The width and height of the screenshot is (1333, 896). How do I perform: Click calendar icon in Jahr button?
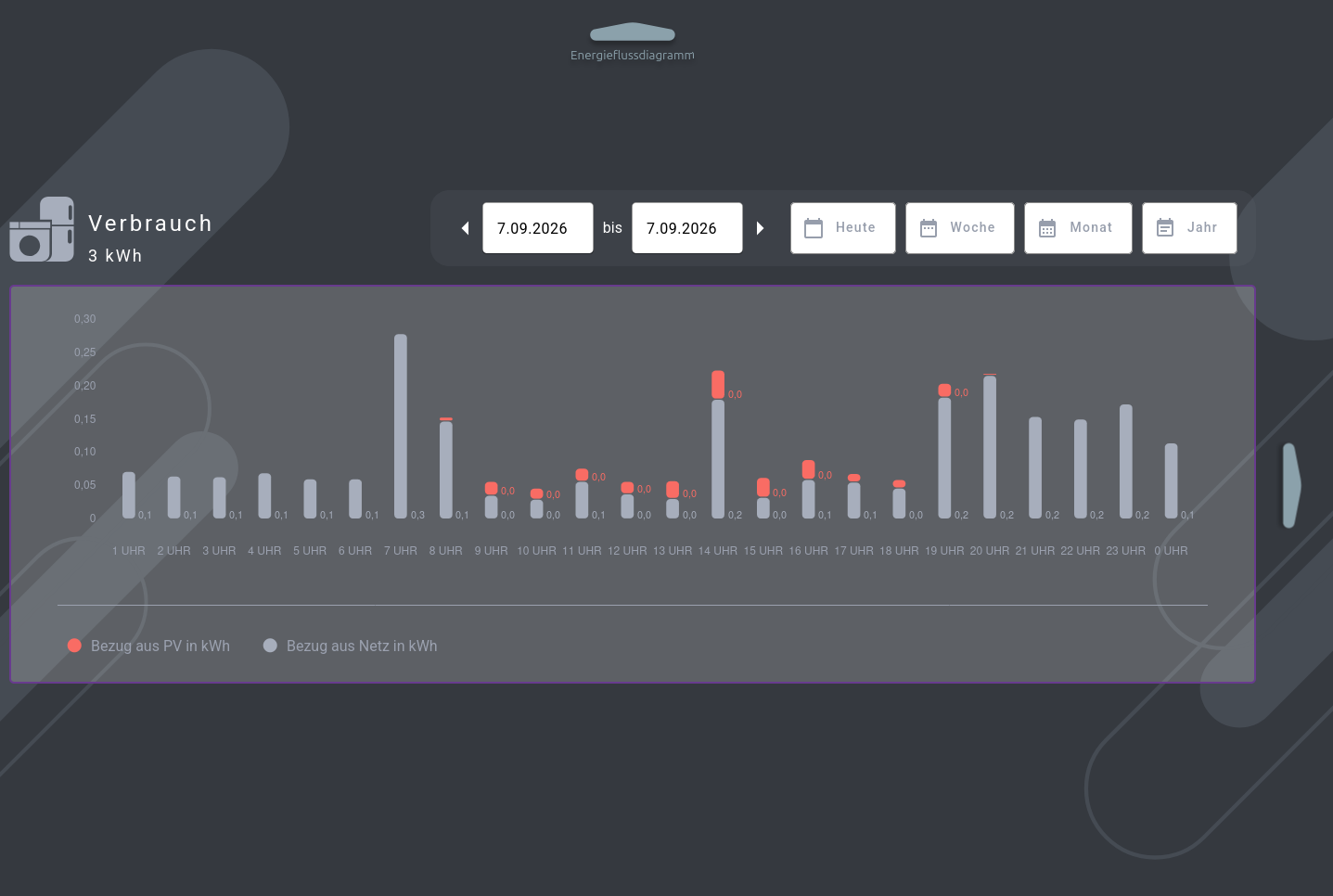1165,228
